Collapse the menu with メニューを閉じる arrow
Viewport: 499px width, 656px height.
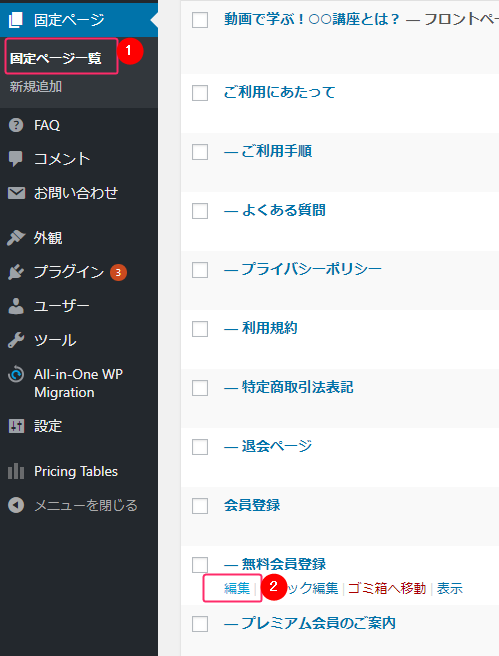(x=16, y=505)
